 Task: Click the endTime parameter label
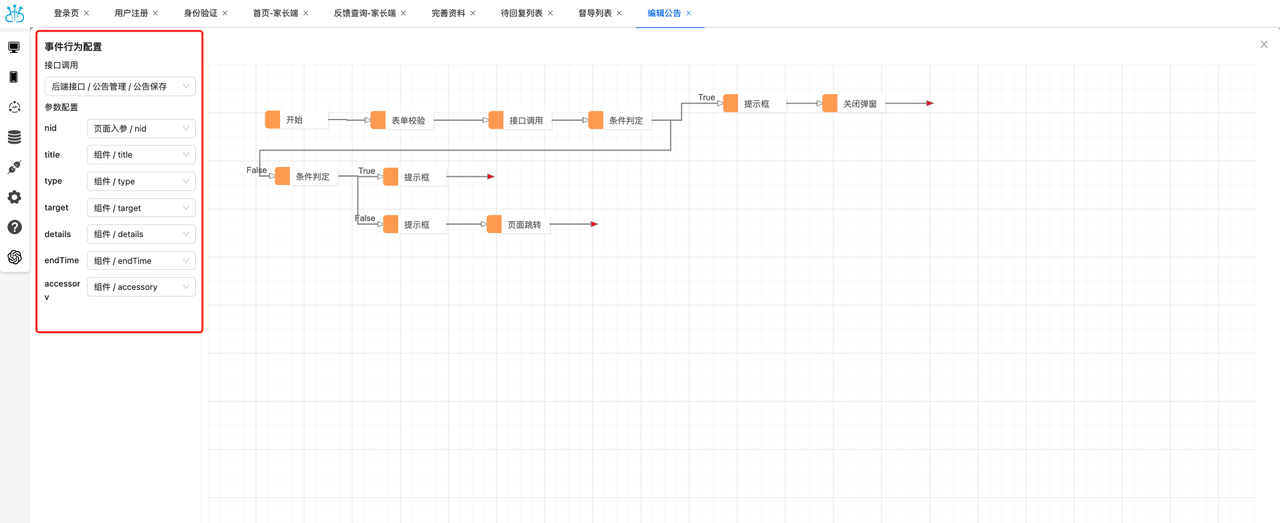(x=61, y=260)
